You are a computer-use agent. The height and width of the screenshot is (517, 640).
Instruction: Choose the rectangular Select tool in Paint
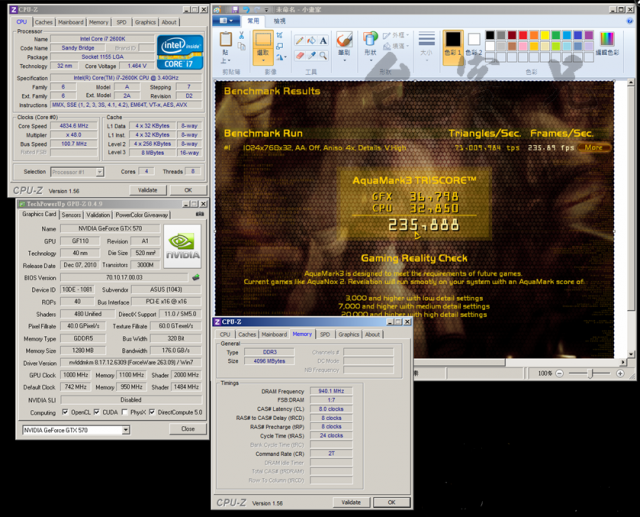point(263,40)
